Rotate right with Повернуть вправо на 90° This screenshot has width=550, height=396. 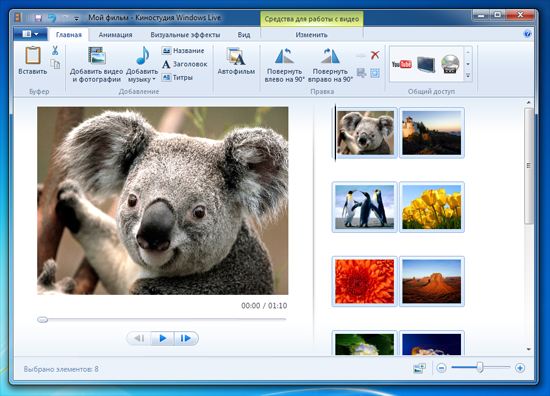pyautogui.click(x=330, y=65)
